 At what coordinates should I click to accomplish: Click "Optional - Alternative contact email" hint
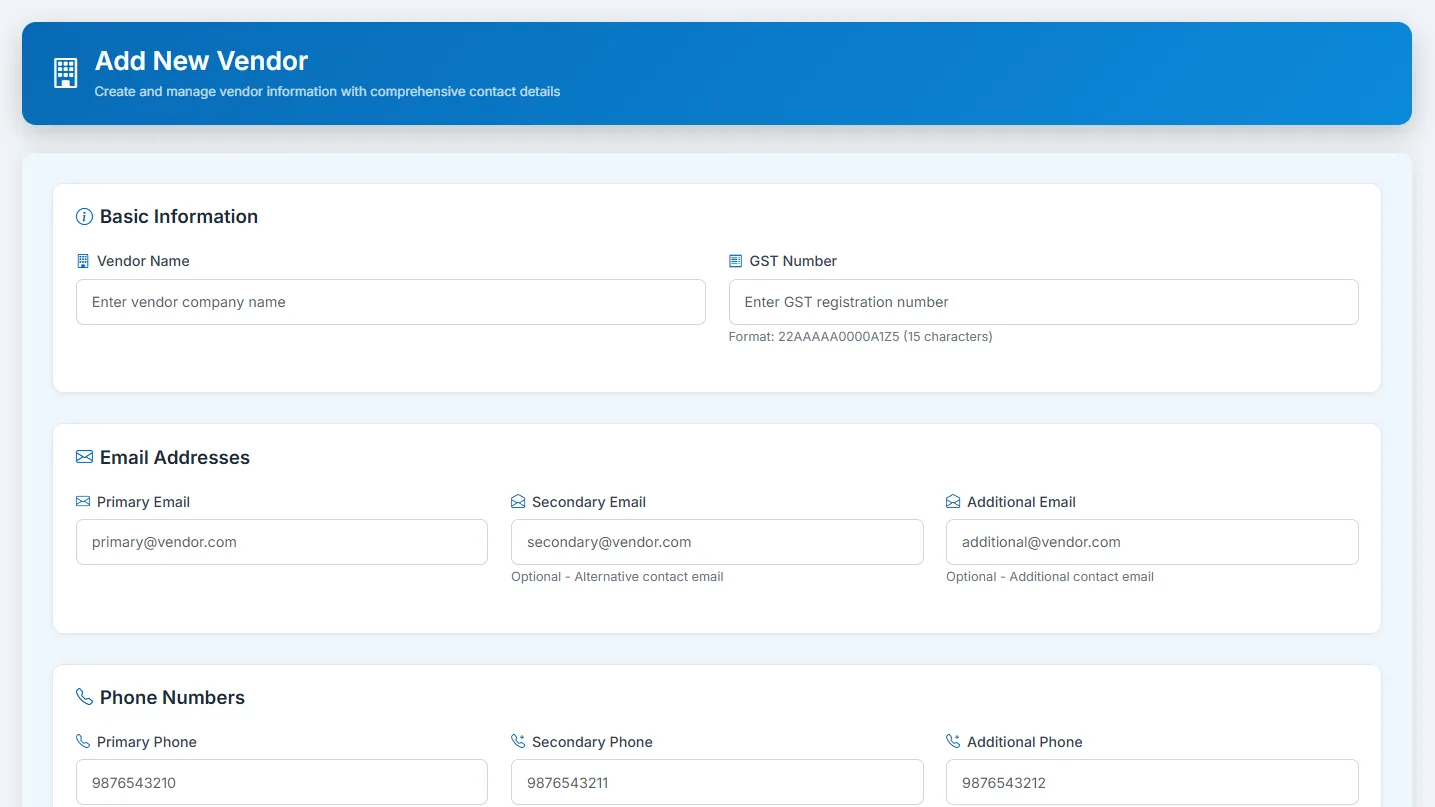tap(617, 577)
